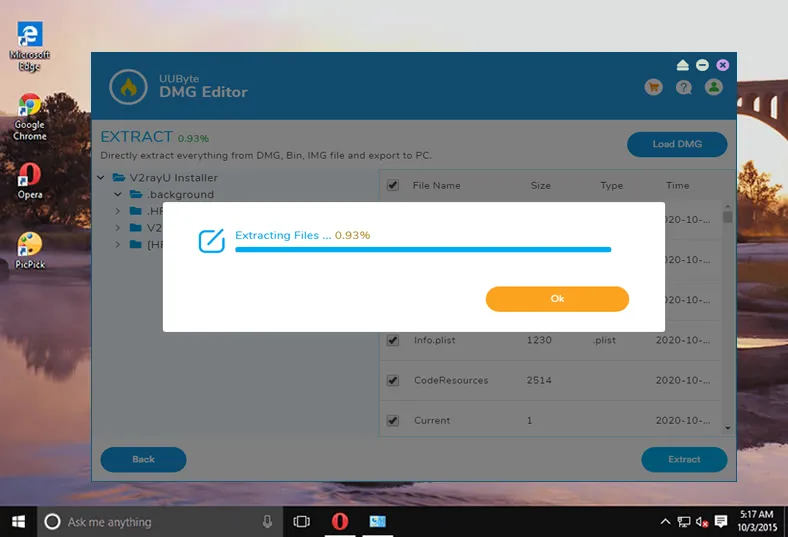Screen dimensions: 788x537
Task: Open Opera desktop shortcut
Action: pos(30,181)
